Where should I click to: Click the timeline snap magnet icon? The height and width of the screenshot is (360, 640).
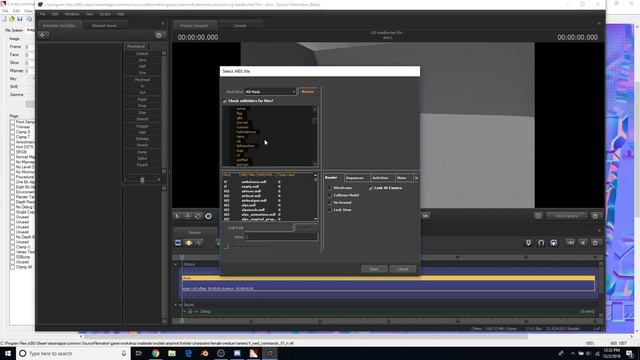541,243
